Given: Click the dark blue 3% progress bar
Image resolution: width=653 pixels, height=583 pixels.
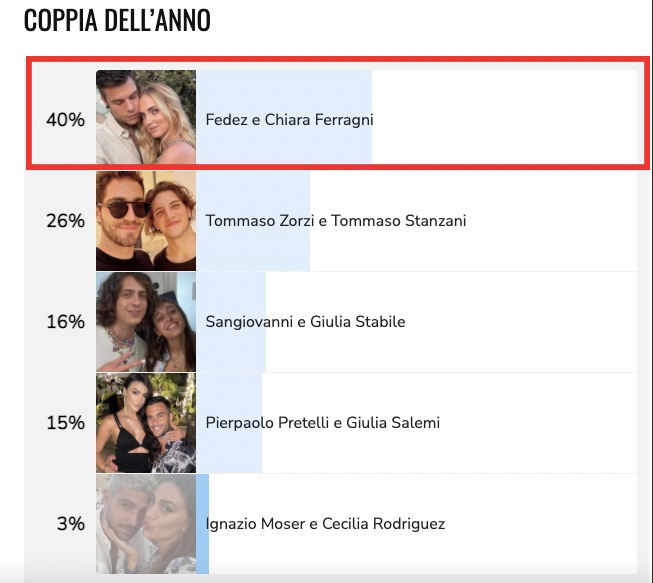Looking at the screenshot, I should click(202, 524).
